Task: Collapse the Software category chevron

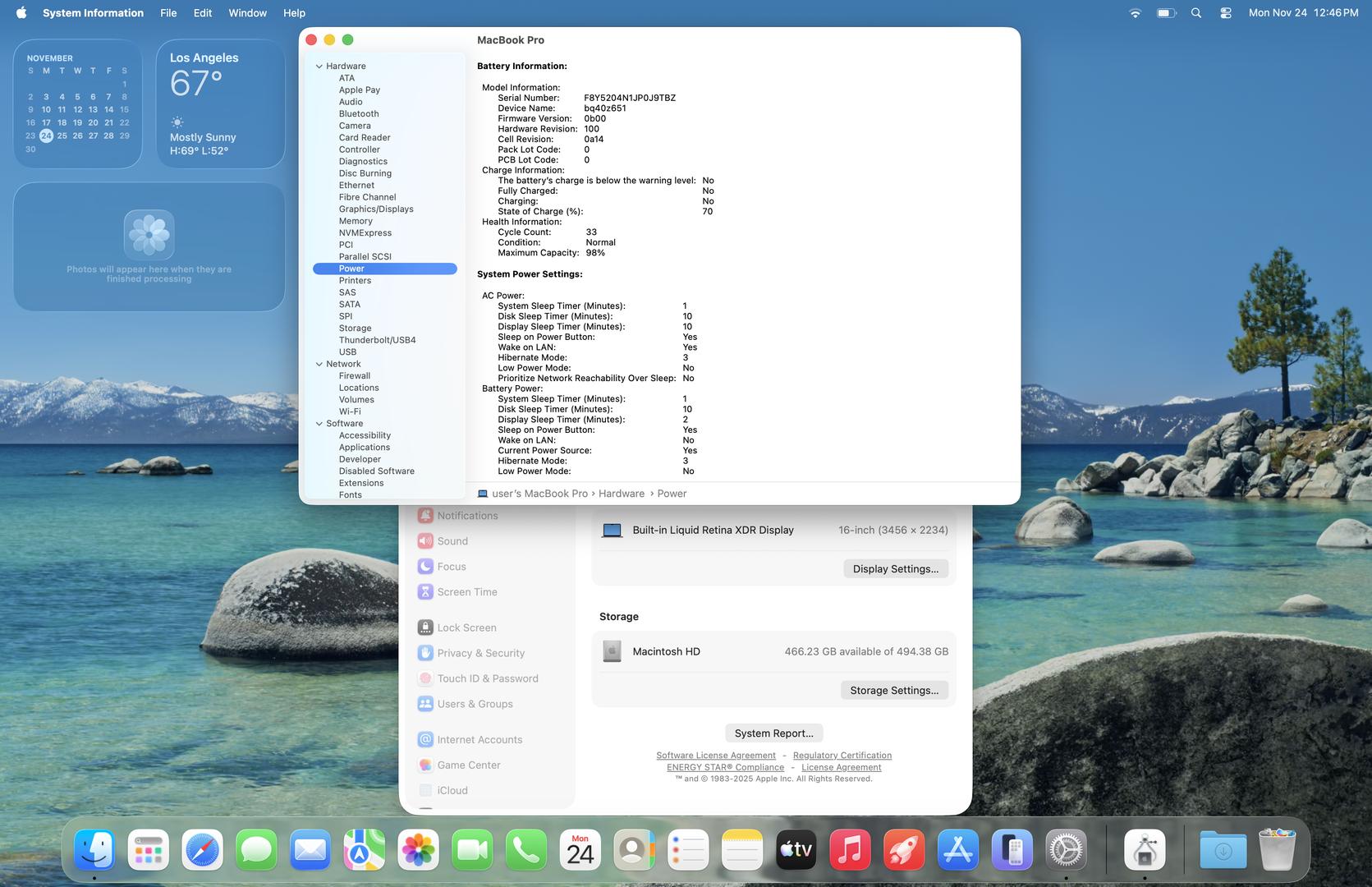Action: [x=319, y=424]
